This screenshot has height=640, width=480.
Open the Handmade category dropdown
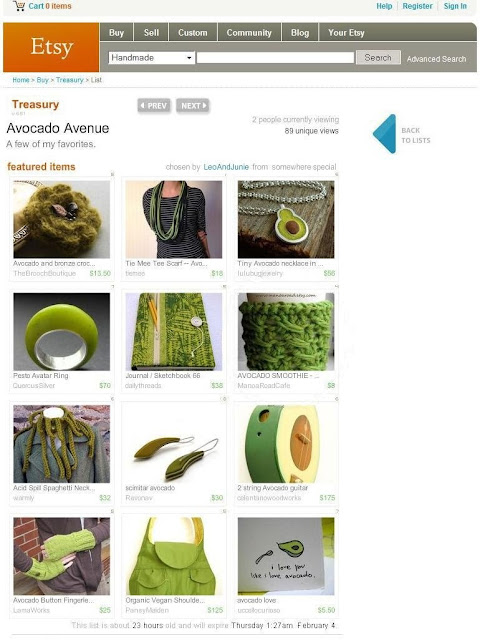pyautogui.click(x=151, y=58)
